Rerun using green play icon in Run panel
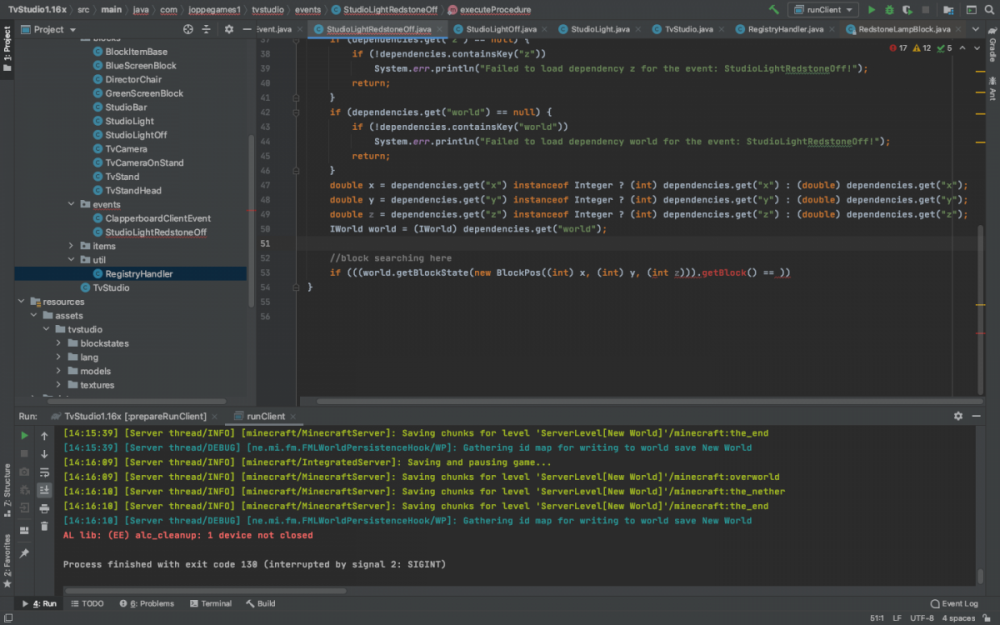Screen dimensions: 1000x625 (x=25, y=436)
